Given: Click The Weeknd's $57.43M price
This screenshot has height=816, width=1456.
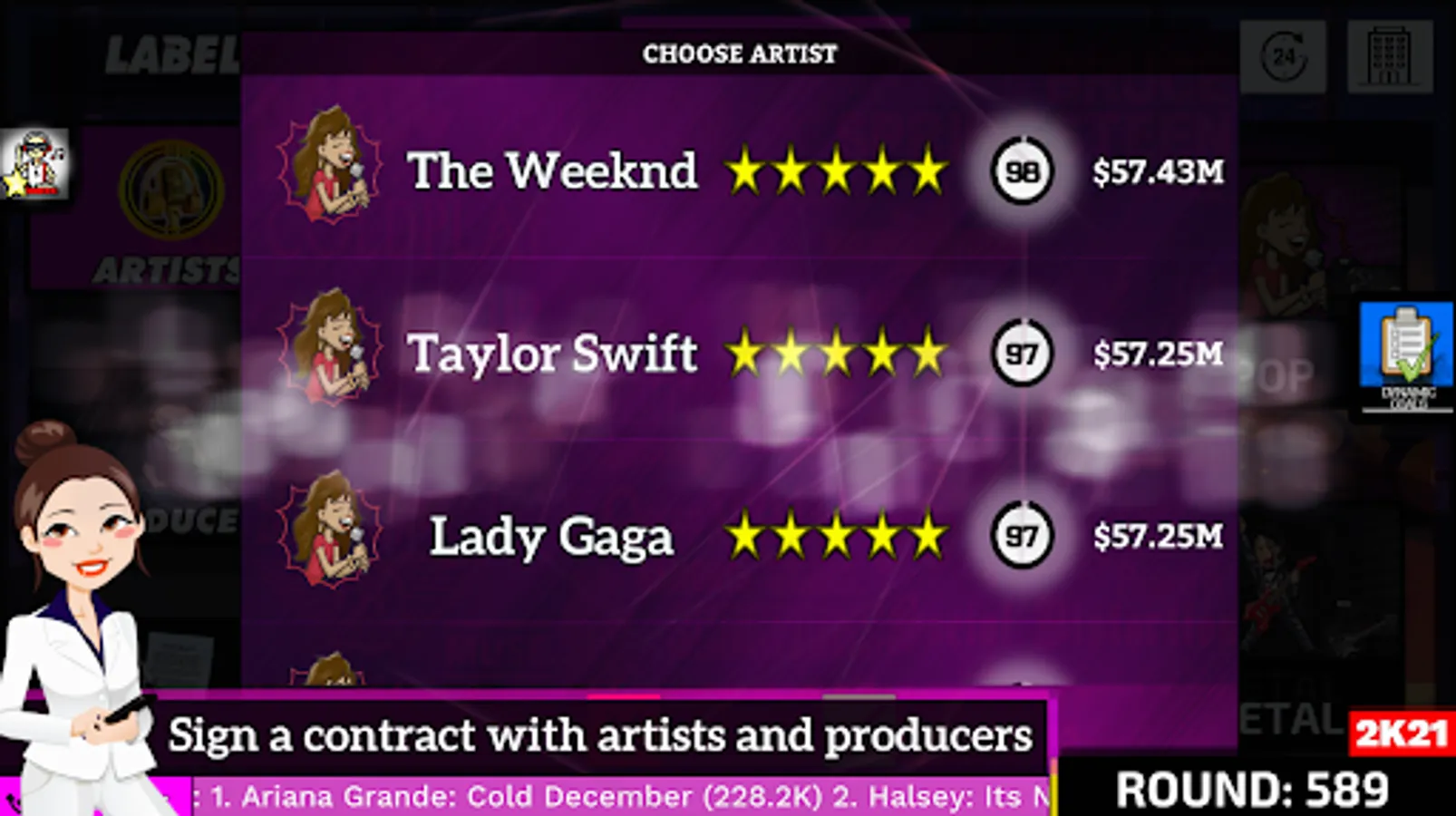Looking at the screenshot, I should coord(1158,171).
